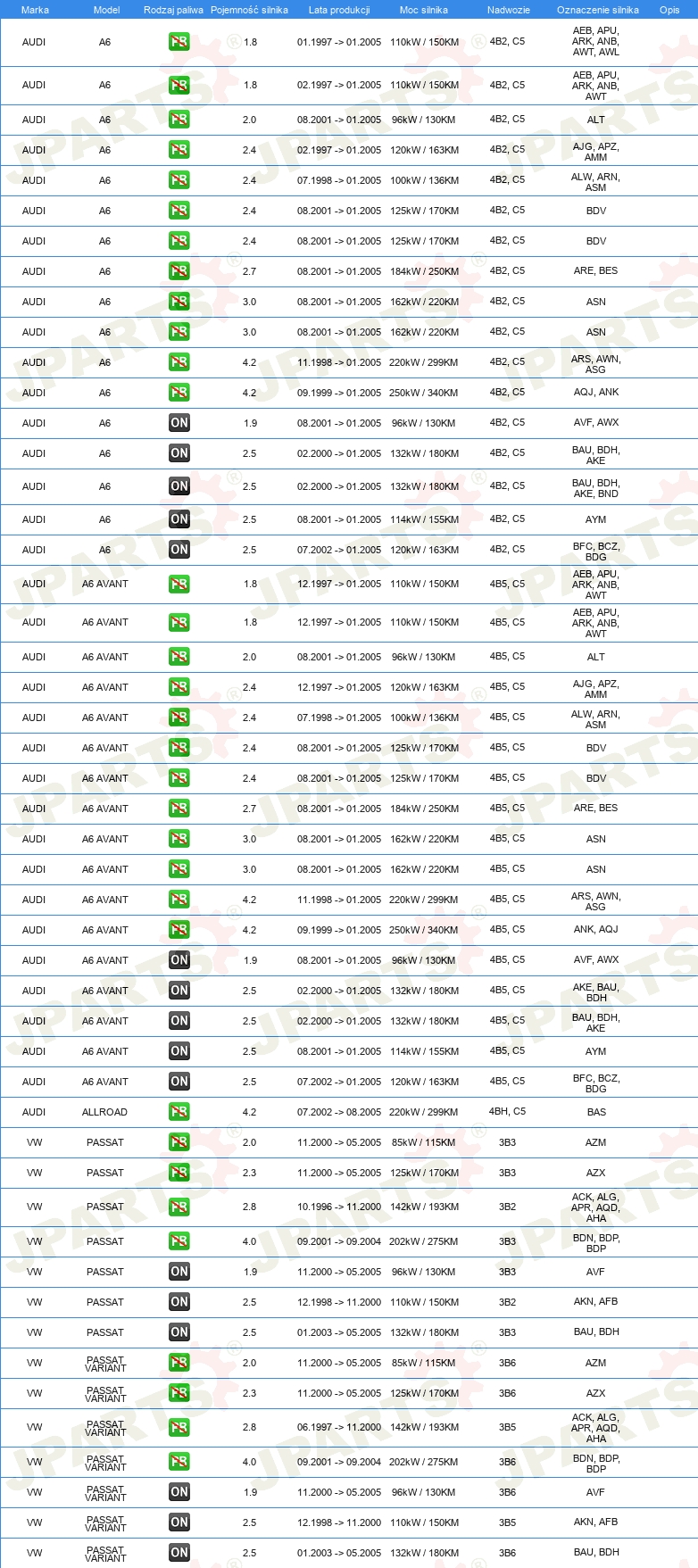Click the petrol icon in the A6 AVANT 2.7 250KM row
Image resolution: width=698 pixels, height=1568 pixels.
coord(179,809)
